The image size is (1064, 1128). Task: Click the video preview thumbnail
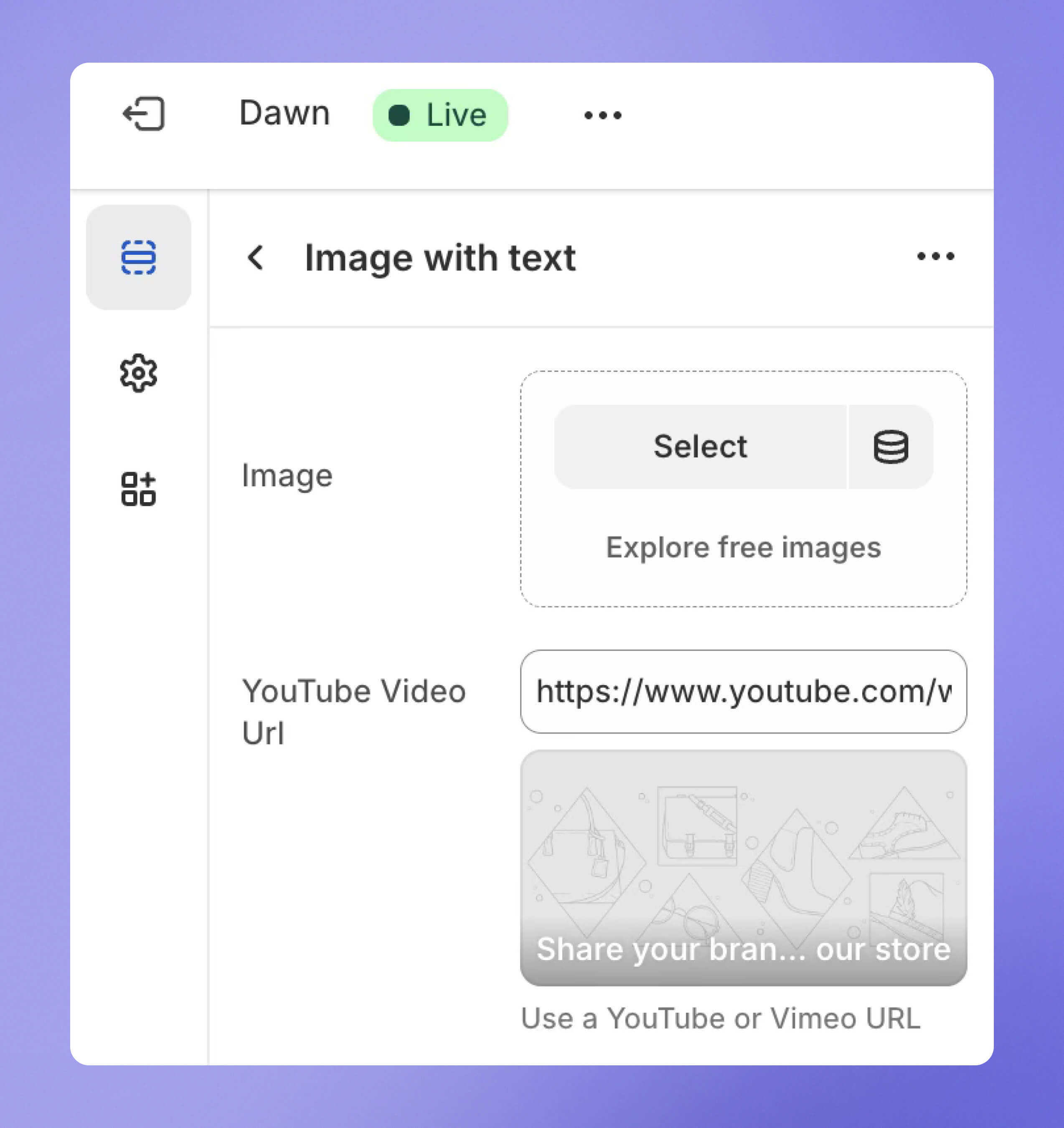743,851
